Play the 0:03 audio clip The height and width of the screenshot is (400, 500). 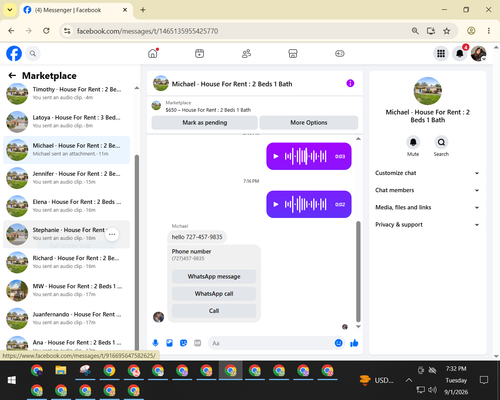[x=276, y=156]
